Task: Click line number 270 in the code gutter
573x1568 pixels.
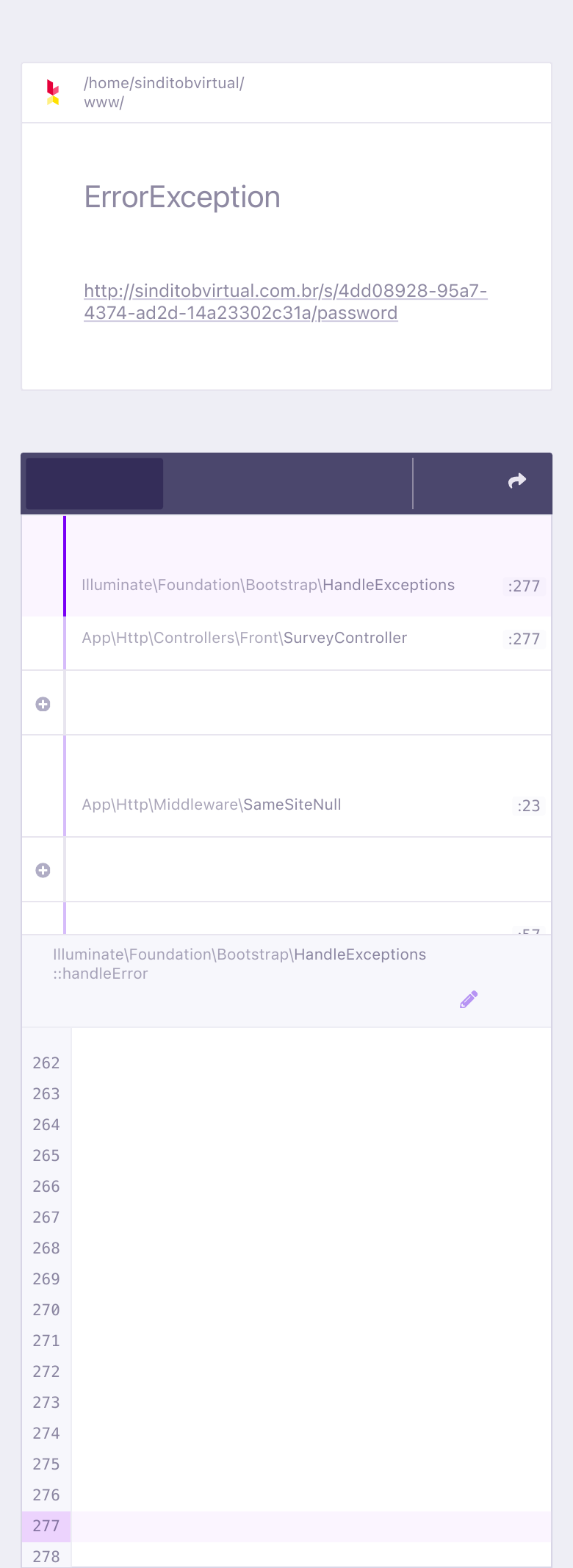Action: click(x=46, y=1310)
